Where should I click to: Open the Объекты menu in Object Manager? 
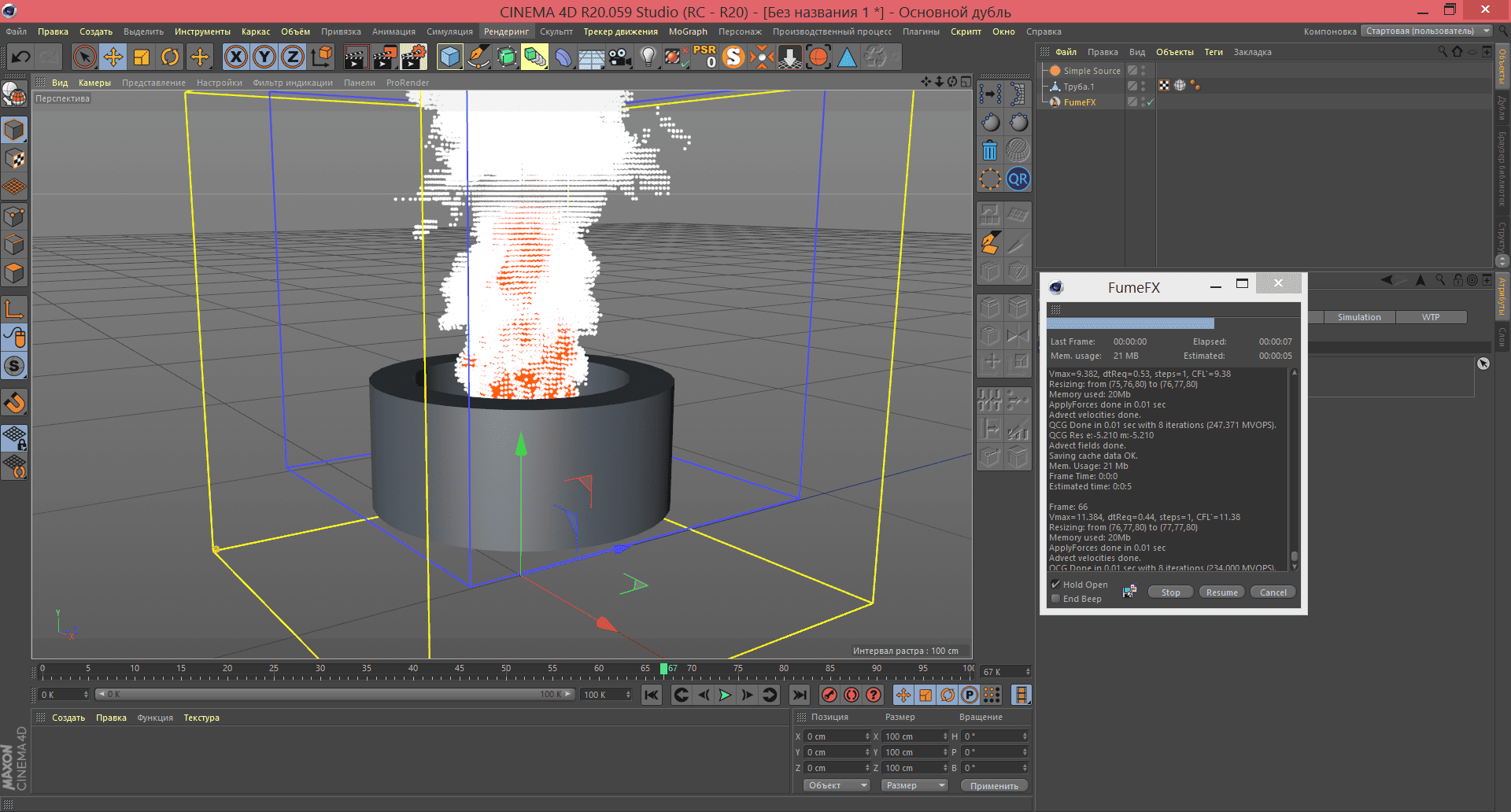click(1174, 52)
